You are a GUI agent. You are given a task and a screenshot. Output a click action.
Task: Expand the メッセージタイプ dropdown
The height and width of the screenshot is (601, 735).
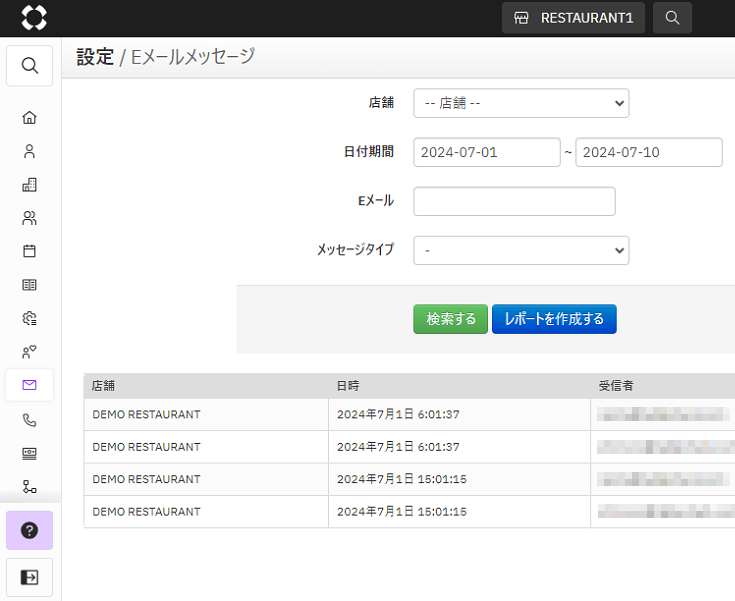520,250
